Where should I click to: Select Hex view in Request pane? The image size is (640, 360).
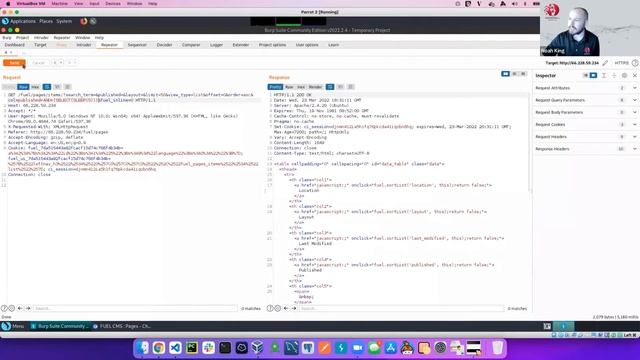pos(35,87)
